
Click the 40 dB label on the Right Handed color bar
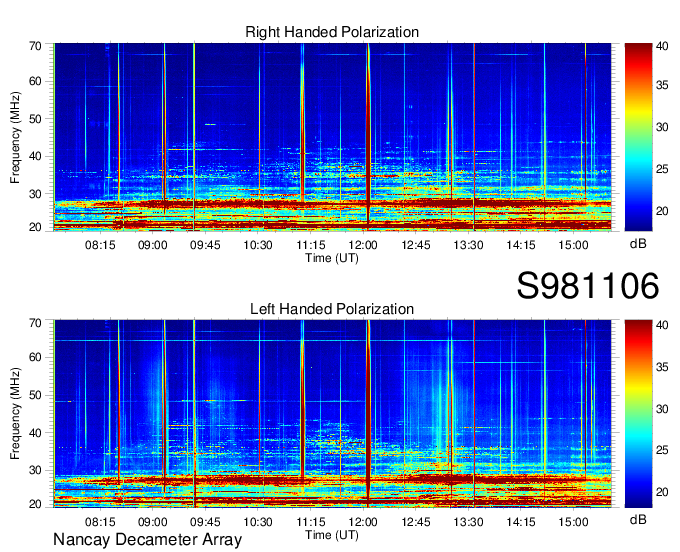662,46
